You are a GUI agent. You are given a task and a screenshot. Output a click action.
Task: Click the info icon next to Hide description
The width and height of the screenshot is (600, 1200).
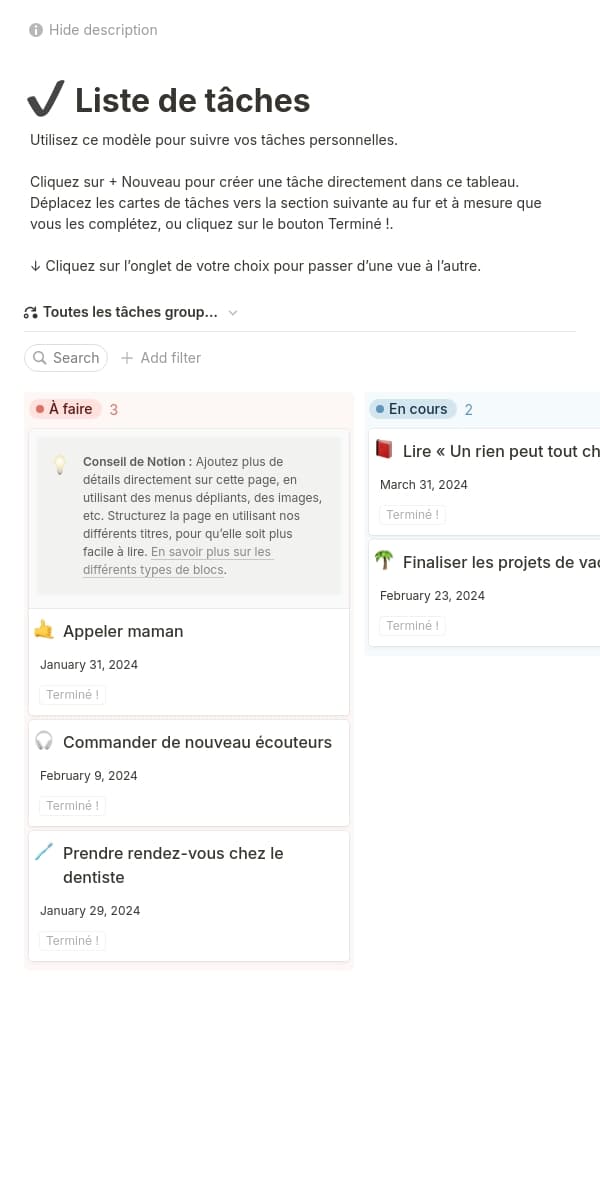pyautogui.click(x=36, y=30)
